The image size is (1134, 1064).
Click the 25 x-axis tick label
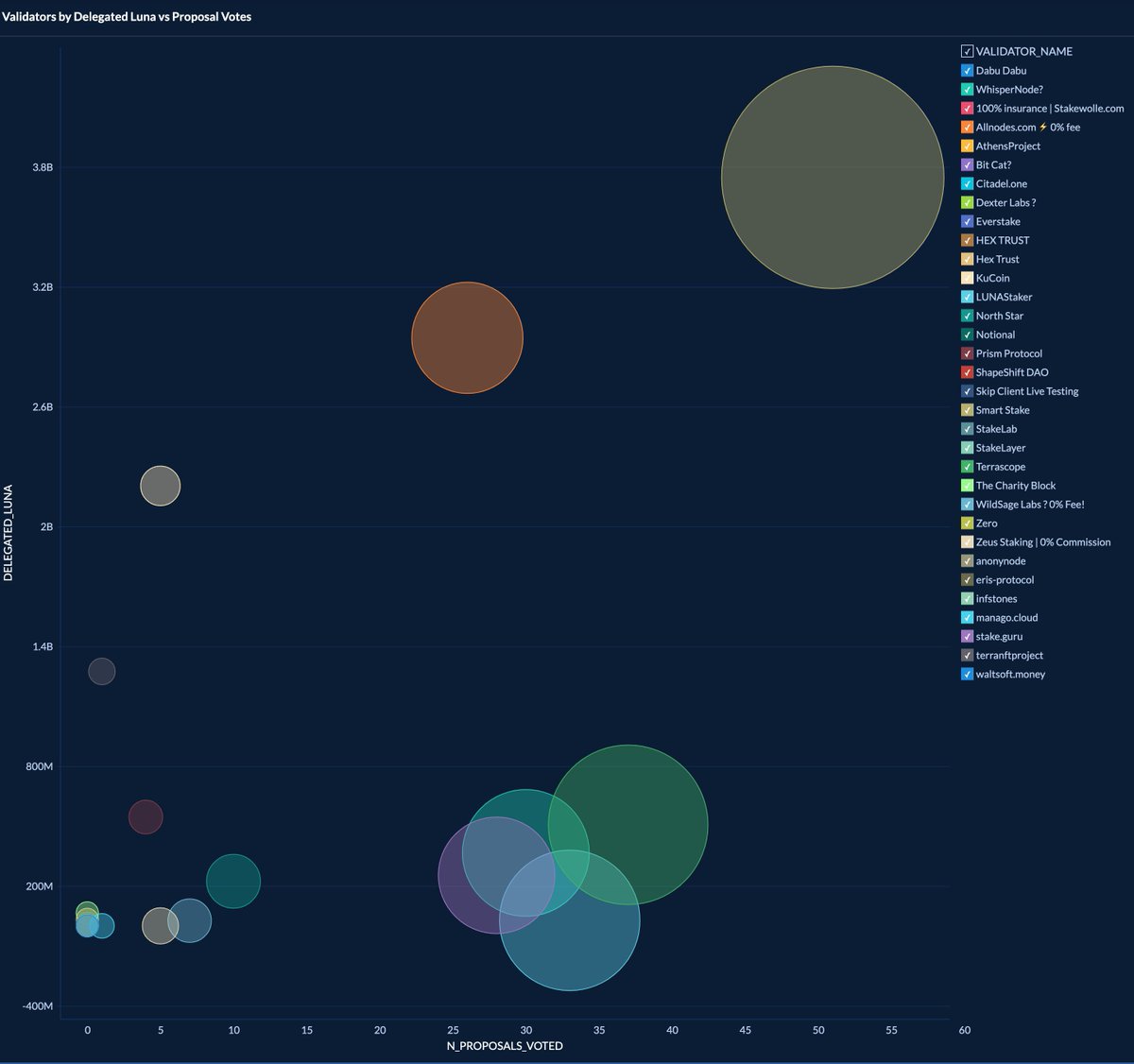(x=453, y=1030)
